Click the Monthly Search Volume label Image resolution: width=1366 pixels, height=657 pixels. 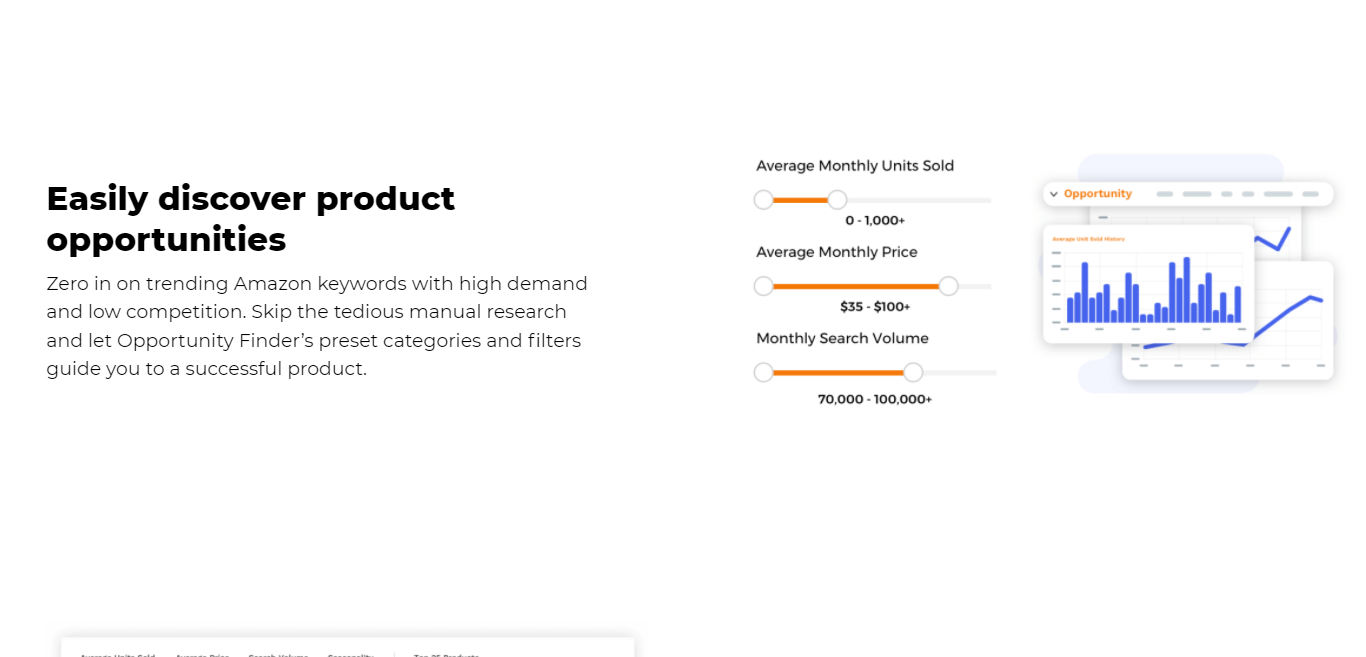pyautogui.click(x=842, y=339)
